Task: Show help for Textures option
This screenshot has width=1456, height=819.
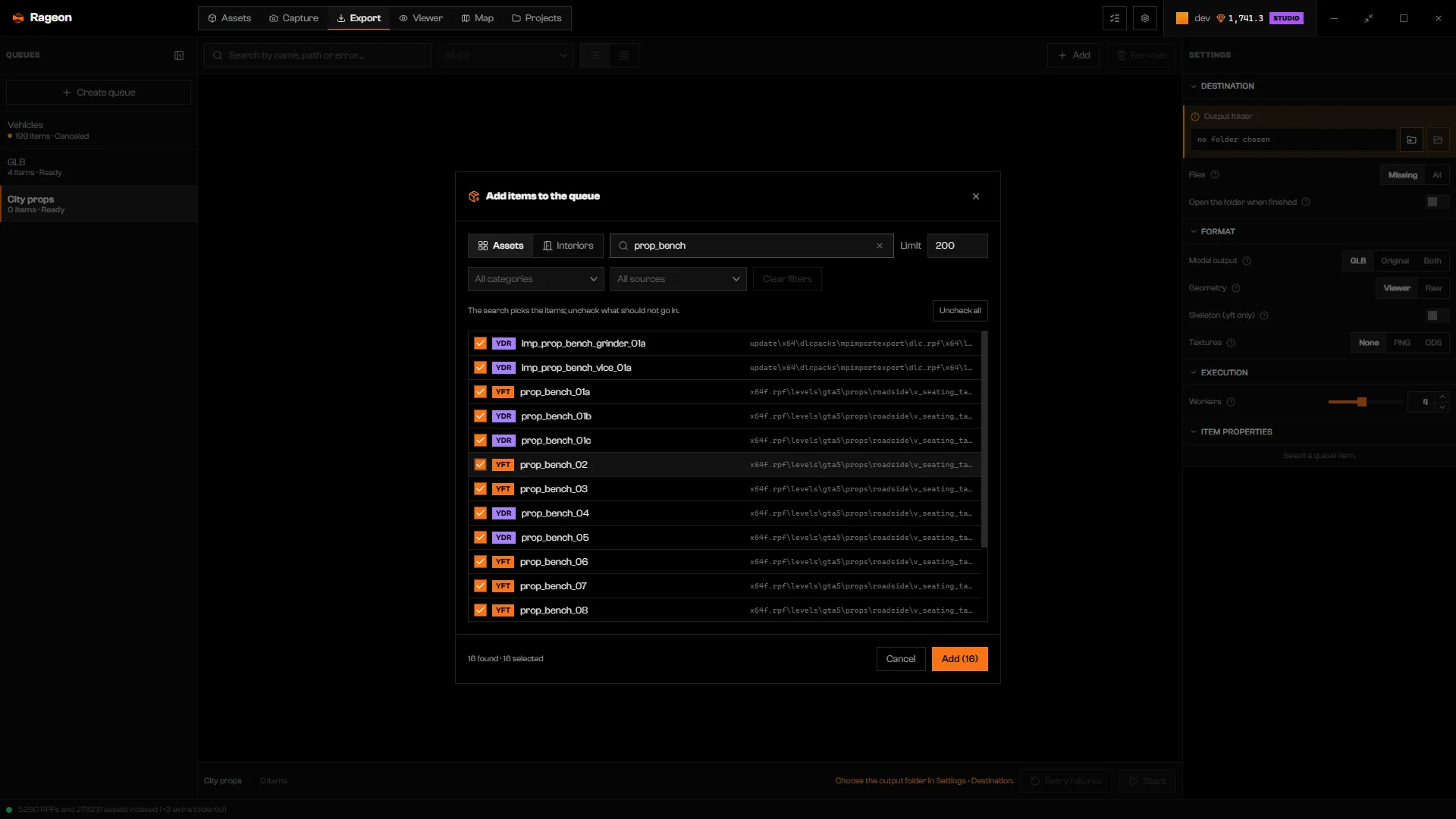Action: pyautogui.click(x=1231, y=343)
